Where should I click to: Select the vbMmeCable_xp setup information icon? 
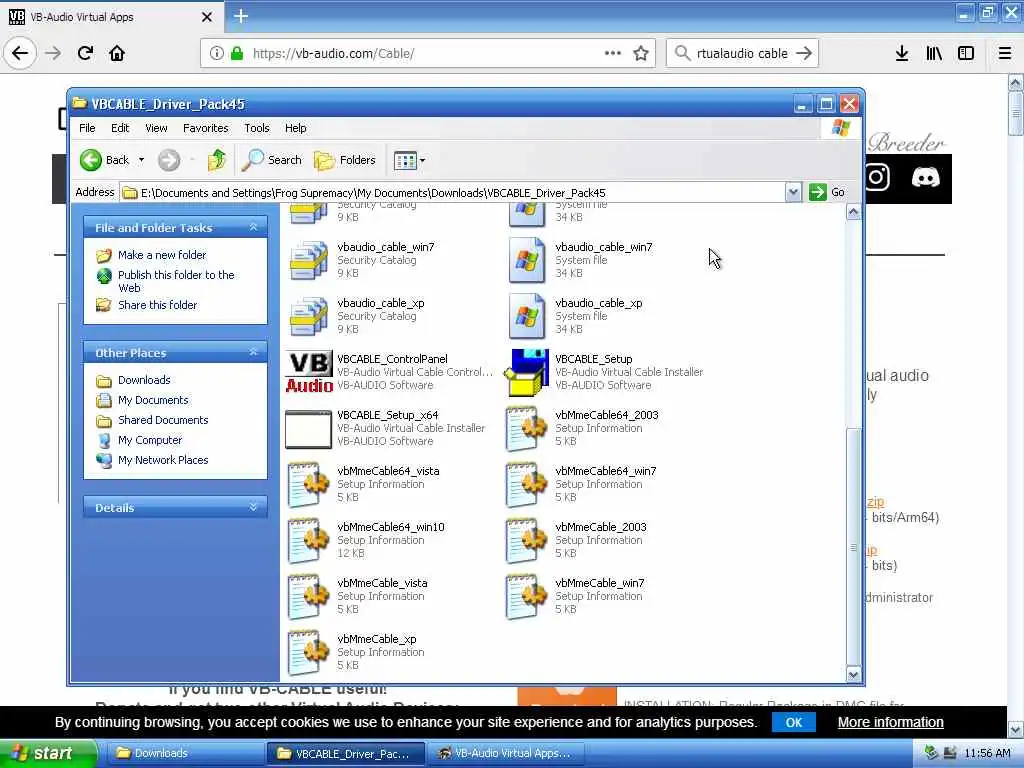(308, 653)
